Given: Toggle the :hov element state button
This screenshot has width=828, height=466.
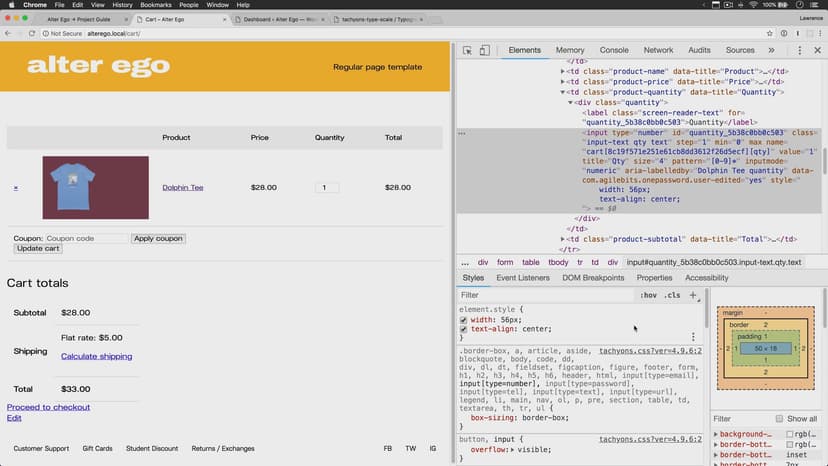Looking at the screenshot, I should [x=649, y=296].
